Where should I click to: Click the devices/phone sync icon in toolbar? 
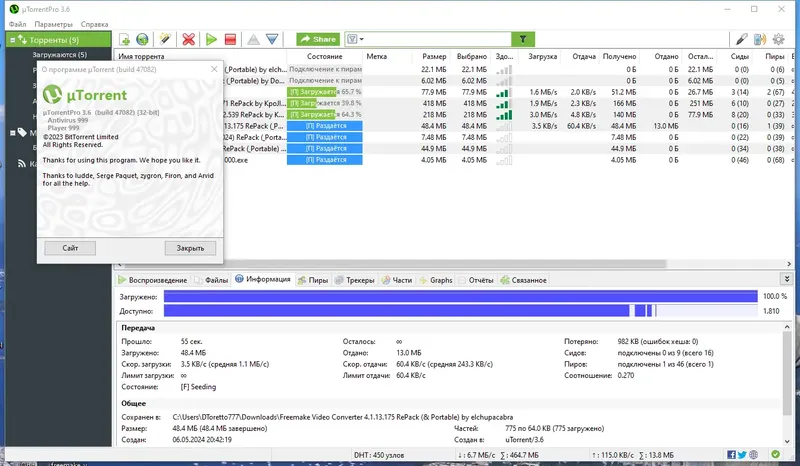point(760,39)
